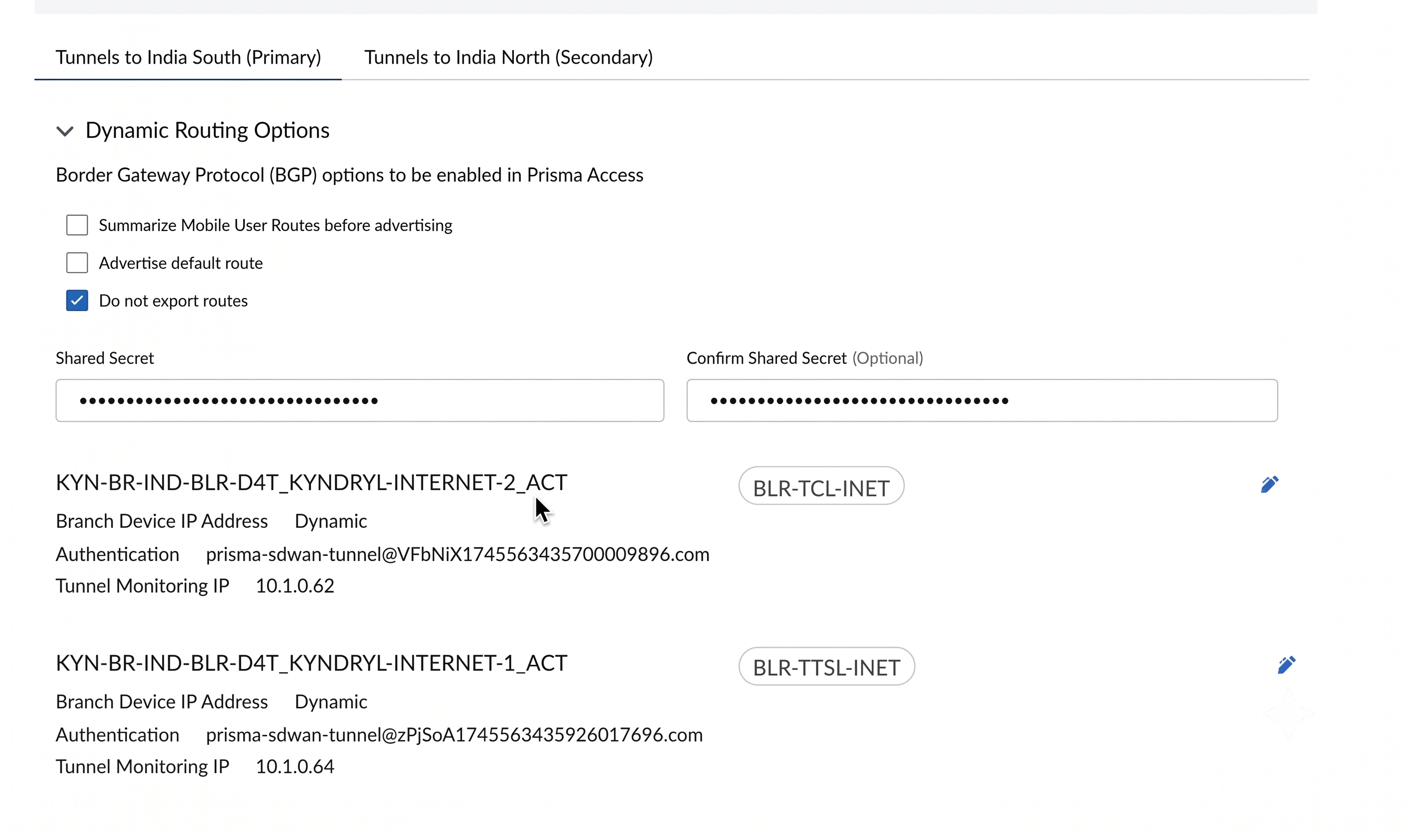Click Tunnel Monitoring IP 10.1.0.64

(x=295, y=766)
